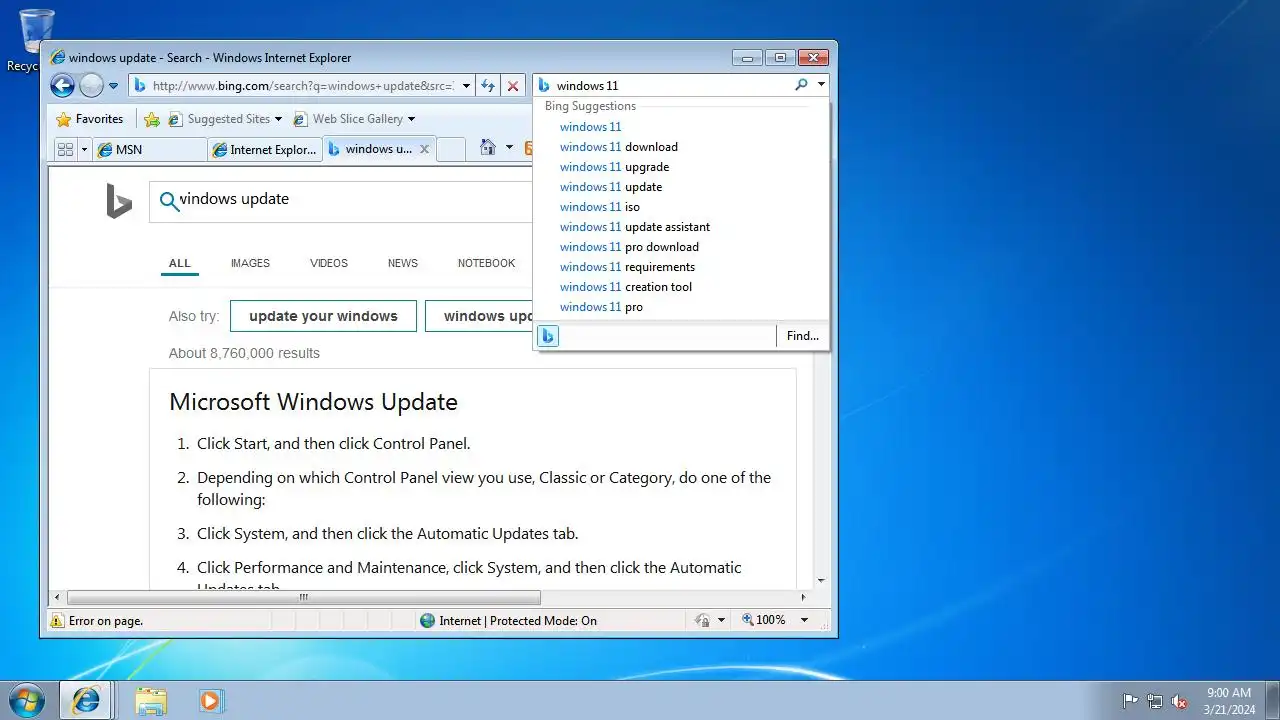Open the Web Slice Gallery dropdown
The width and height of the screenshot is (1280, 720).
click(x=354, y=119)
